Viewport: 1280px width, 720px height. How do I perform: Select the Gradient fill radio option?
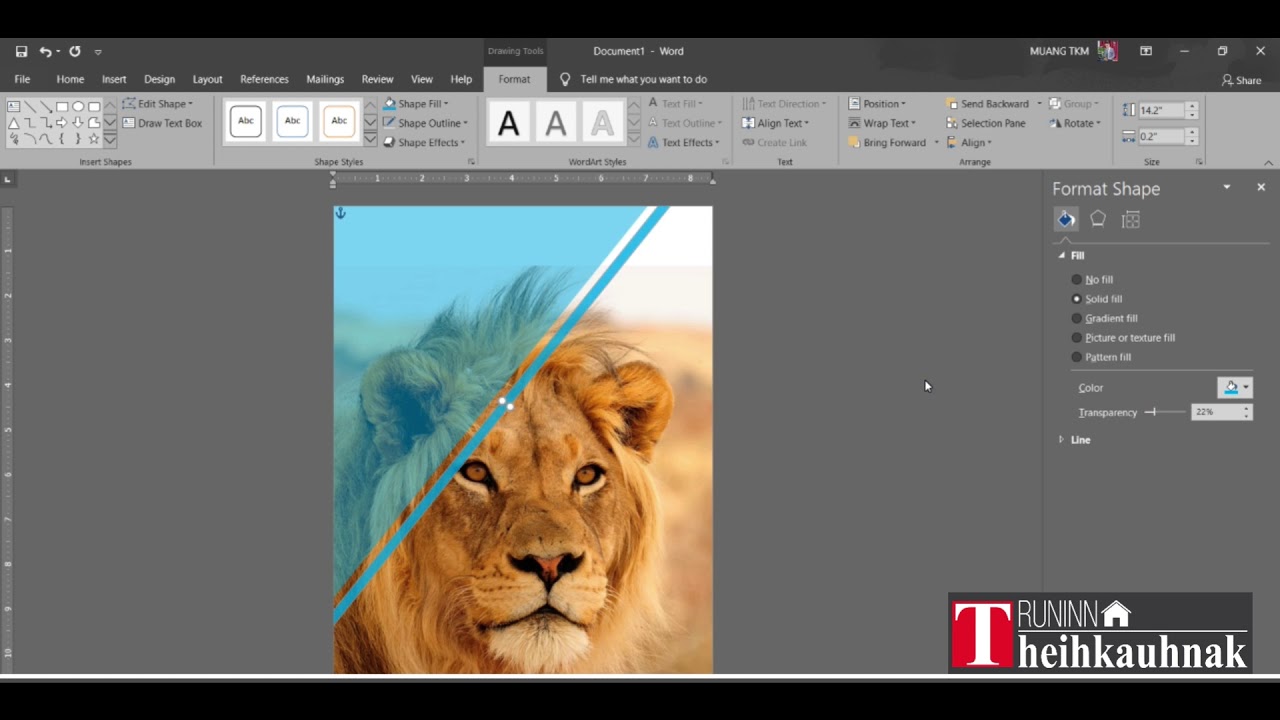pyautogui.click(x=1104, y=318)
